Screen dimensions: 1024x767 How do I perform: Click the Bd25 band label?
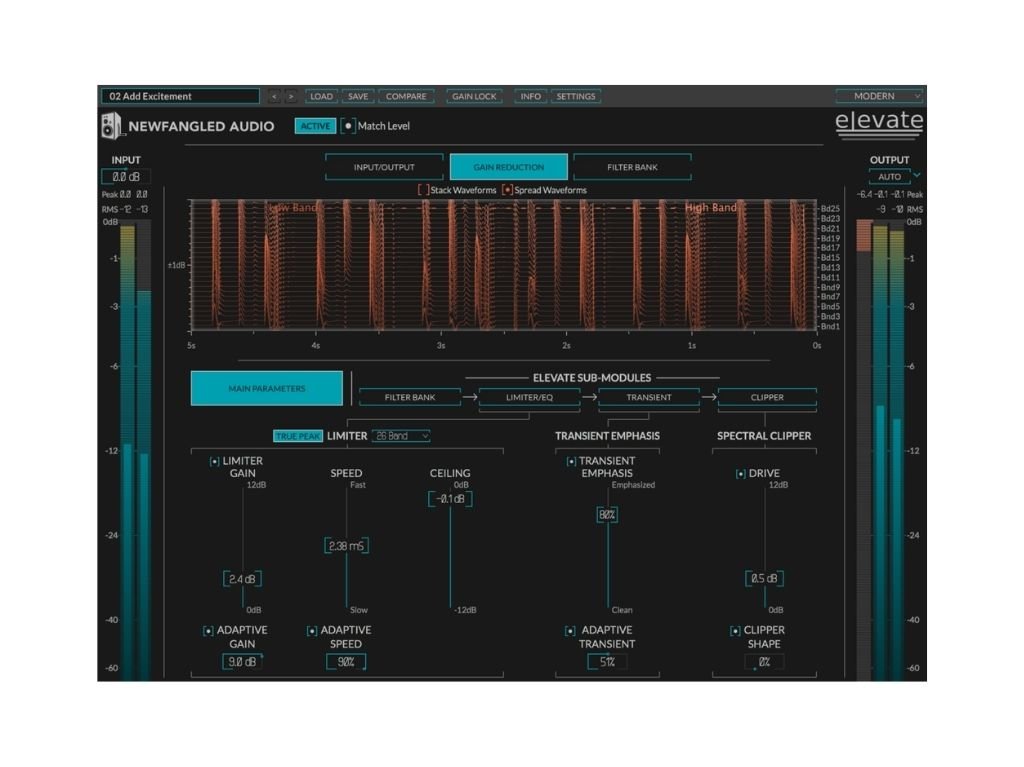point(830,209)
